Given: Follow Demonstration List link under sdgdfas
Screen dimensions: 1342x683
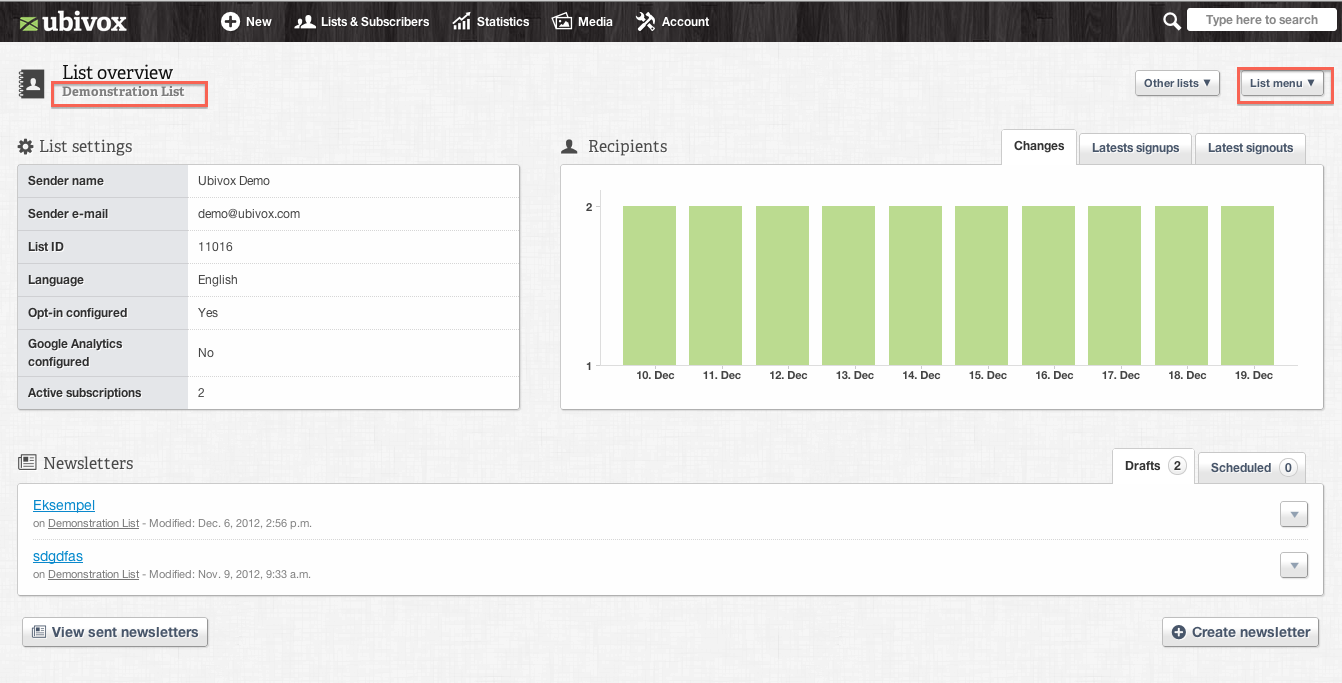Looking at the screenshot, I should pyautogui.click(x=93, y=574).
